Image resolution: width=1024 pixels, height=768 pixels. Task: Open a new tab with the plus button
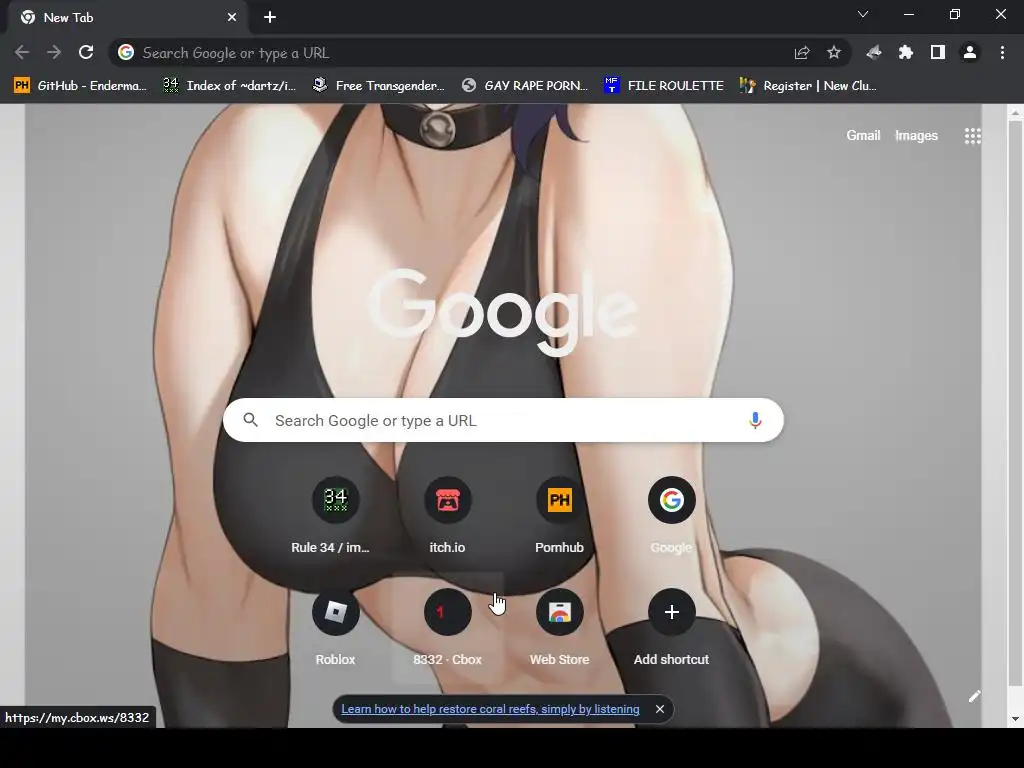pyautogui.click(x=270, y=18)
